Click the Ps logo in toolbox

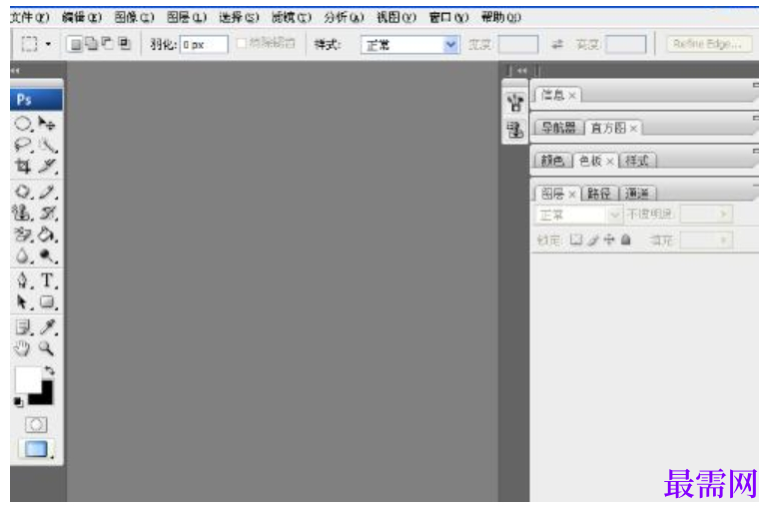click(x=36, y=99)
